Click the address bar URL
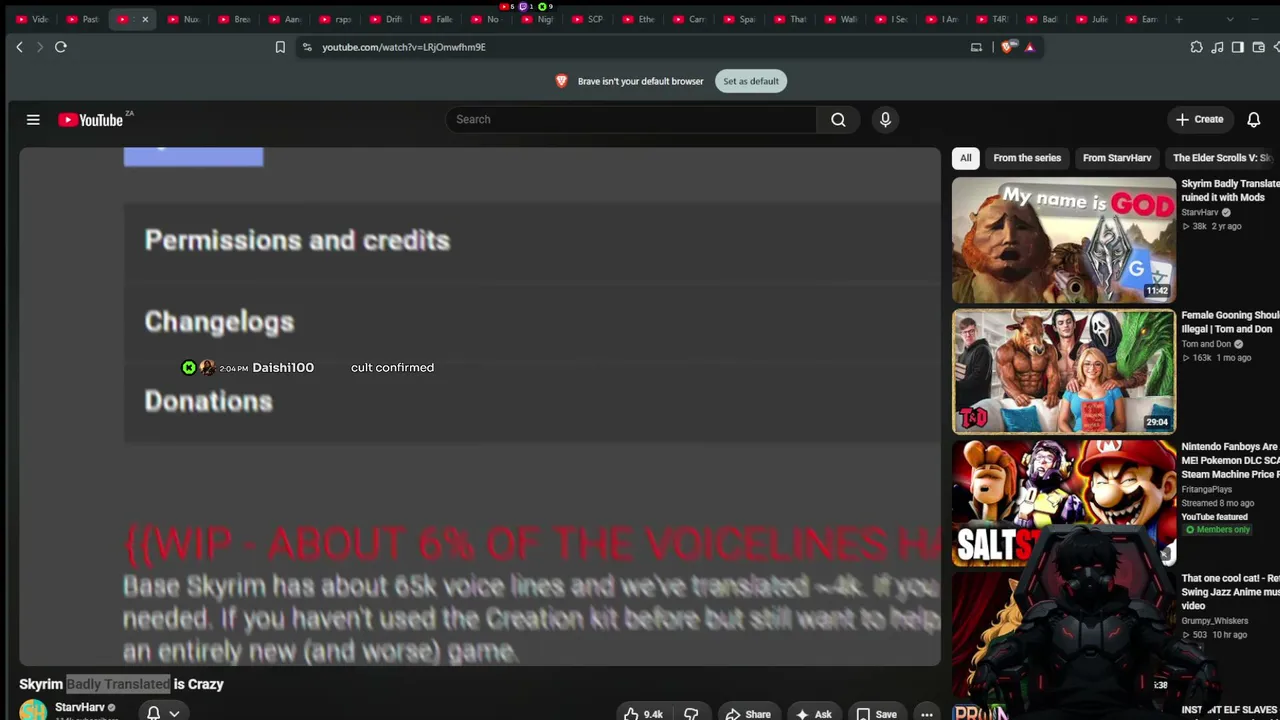The height and width of the screenshot is (720, 1280). point(404,47)
